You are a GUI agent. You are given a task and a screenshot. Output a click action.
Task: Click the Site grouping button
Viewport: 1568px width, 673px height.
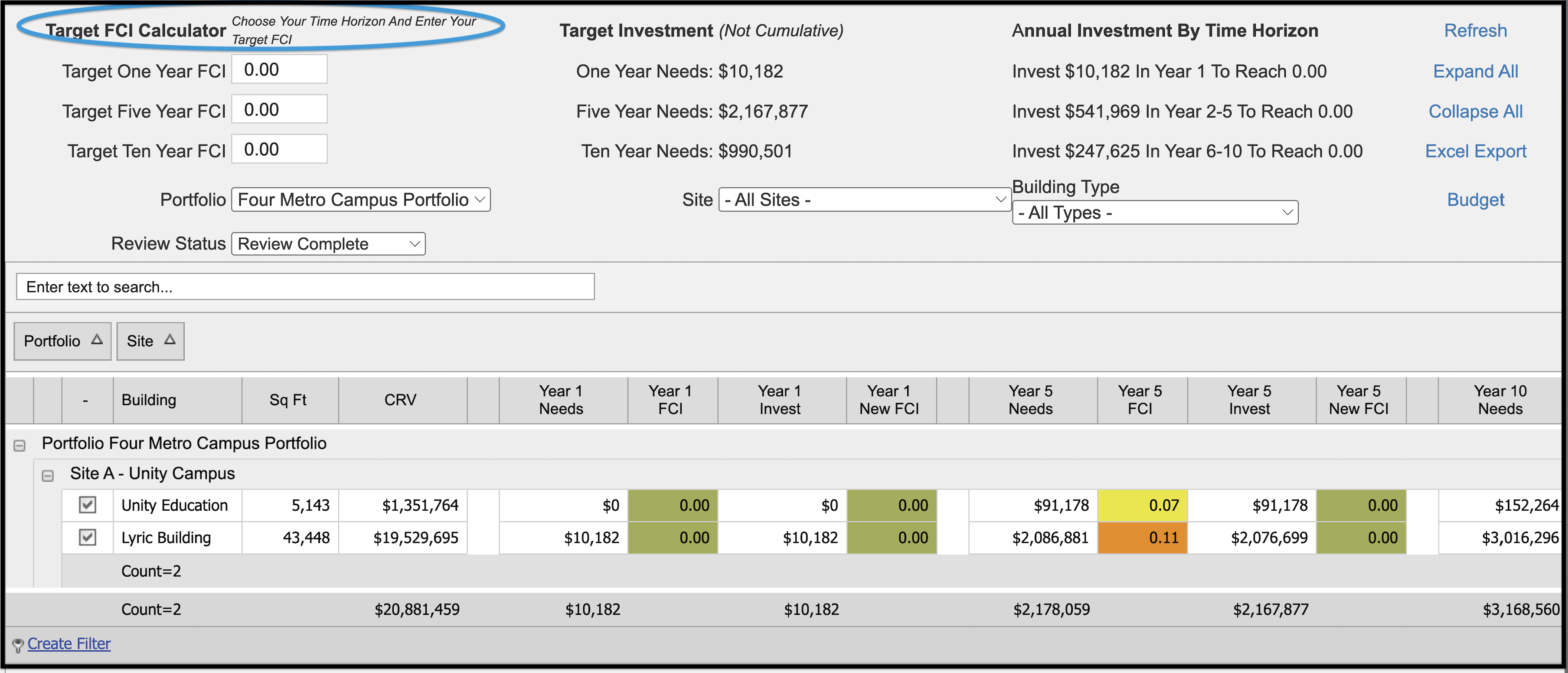[x=150, y=341]
